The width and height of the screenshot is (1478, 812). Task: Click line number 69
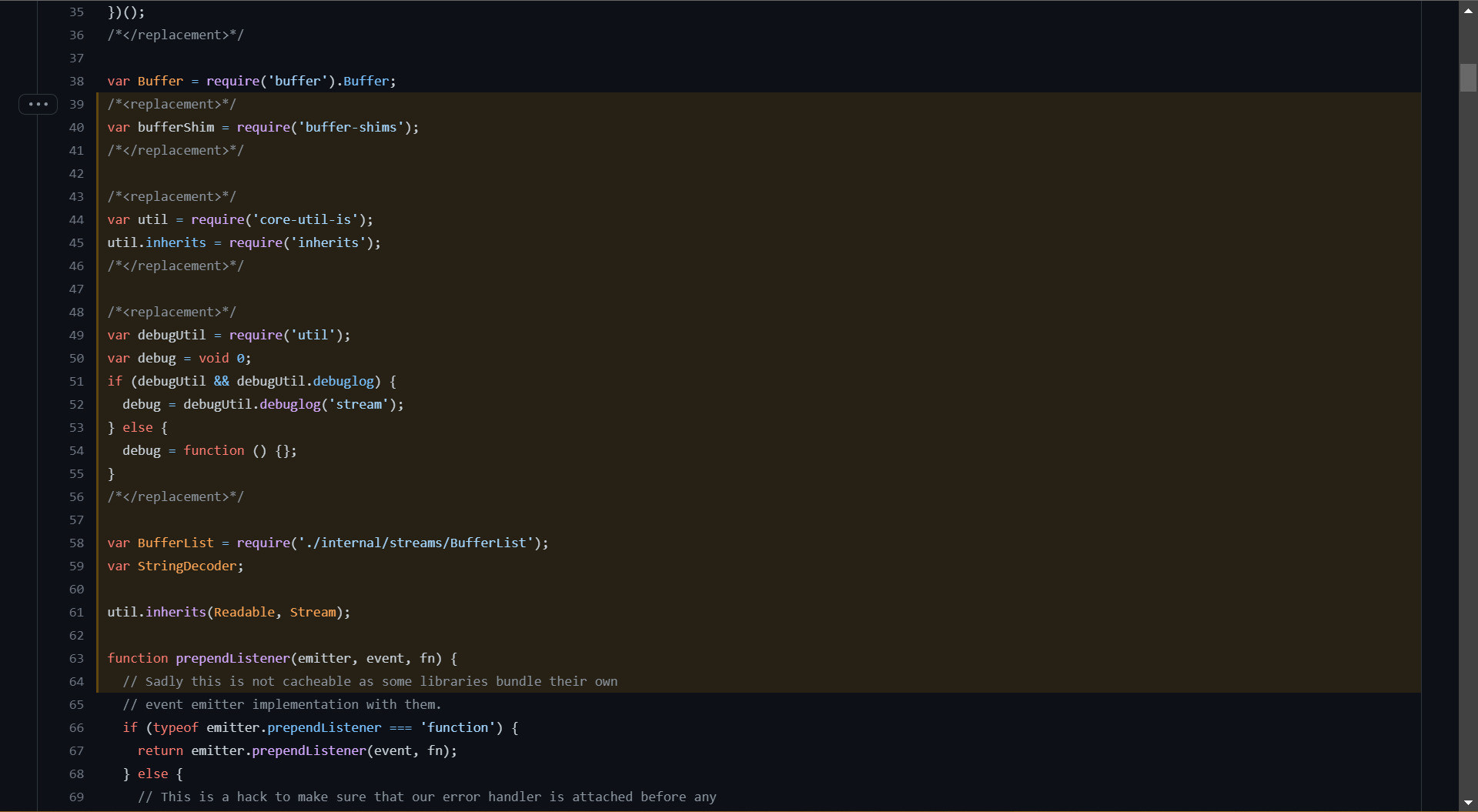tap(76, 797)
